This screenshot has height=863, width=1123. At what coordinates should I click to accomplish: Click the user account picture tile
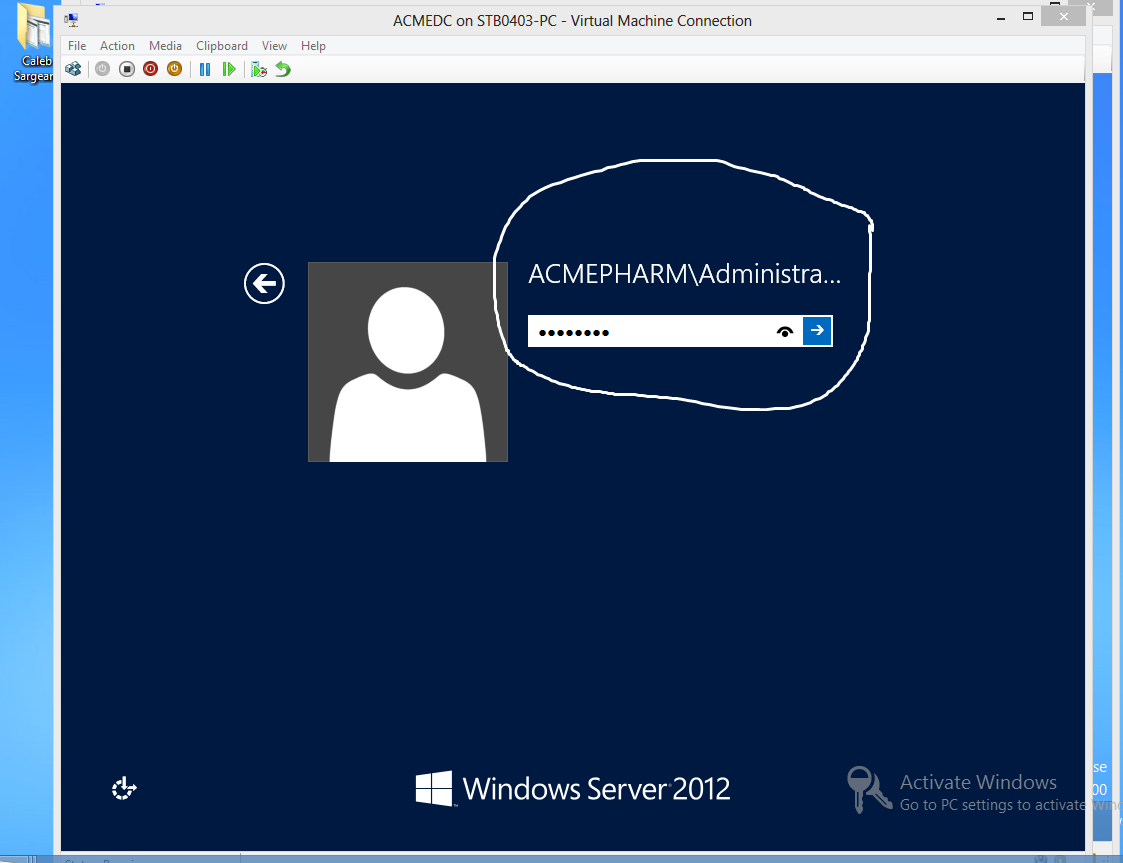[x=408, y=362]
